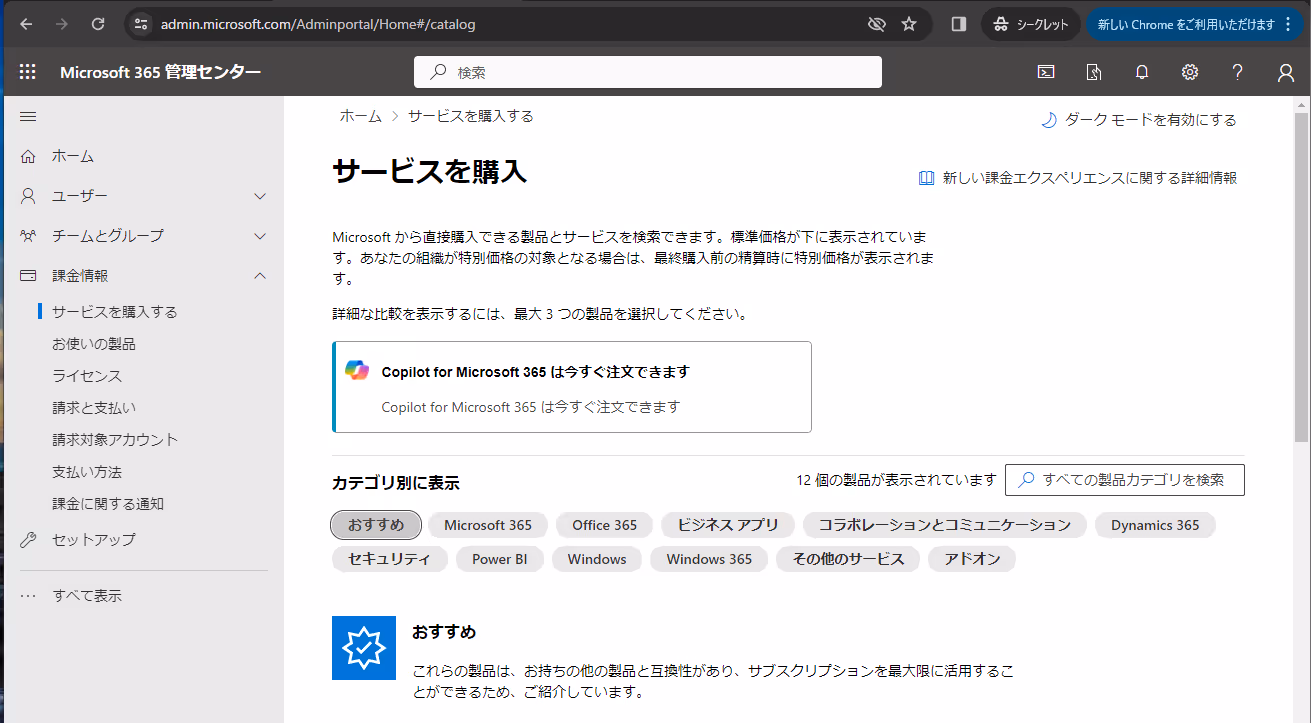Click the home icon in sidebar

click(28, 156)
